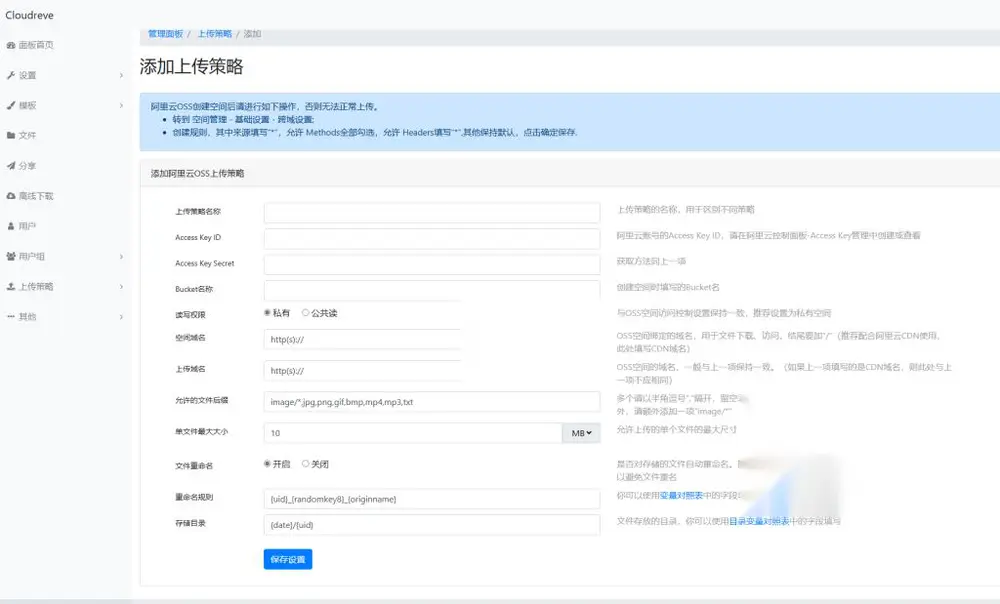
Task: Click the 添加阿里云OSS上传策略 panel header text
Action: coord(197,173)
